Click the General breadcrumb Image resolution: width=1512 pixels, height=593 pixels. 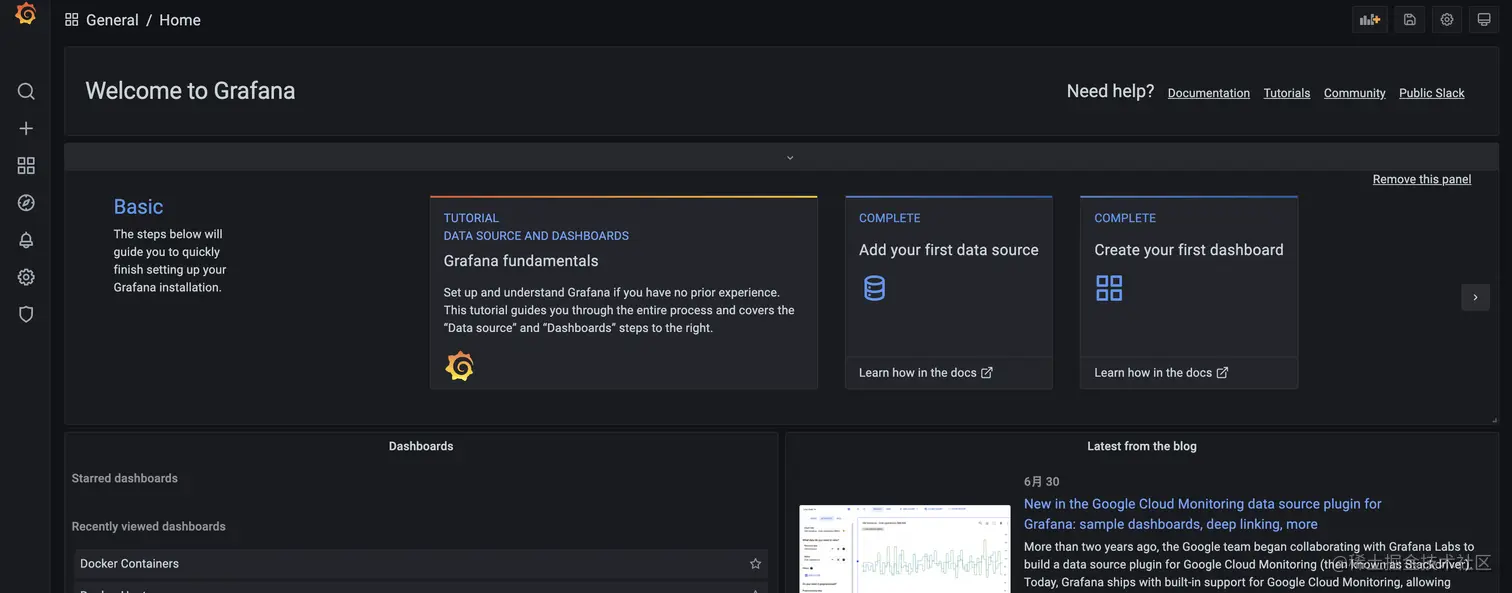click(x=112, y=20)
